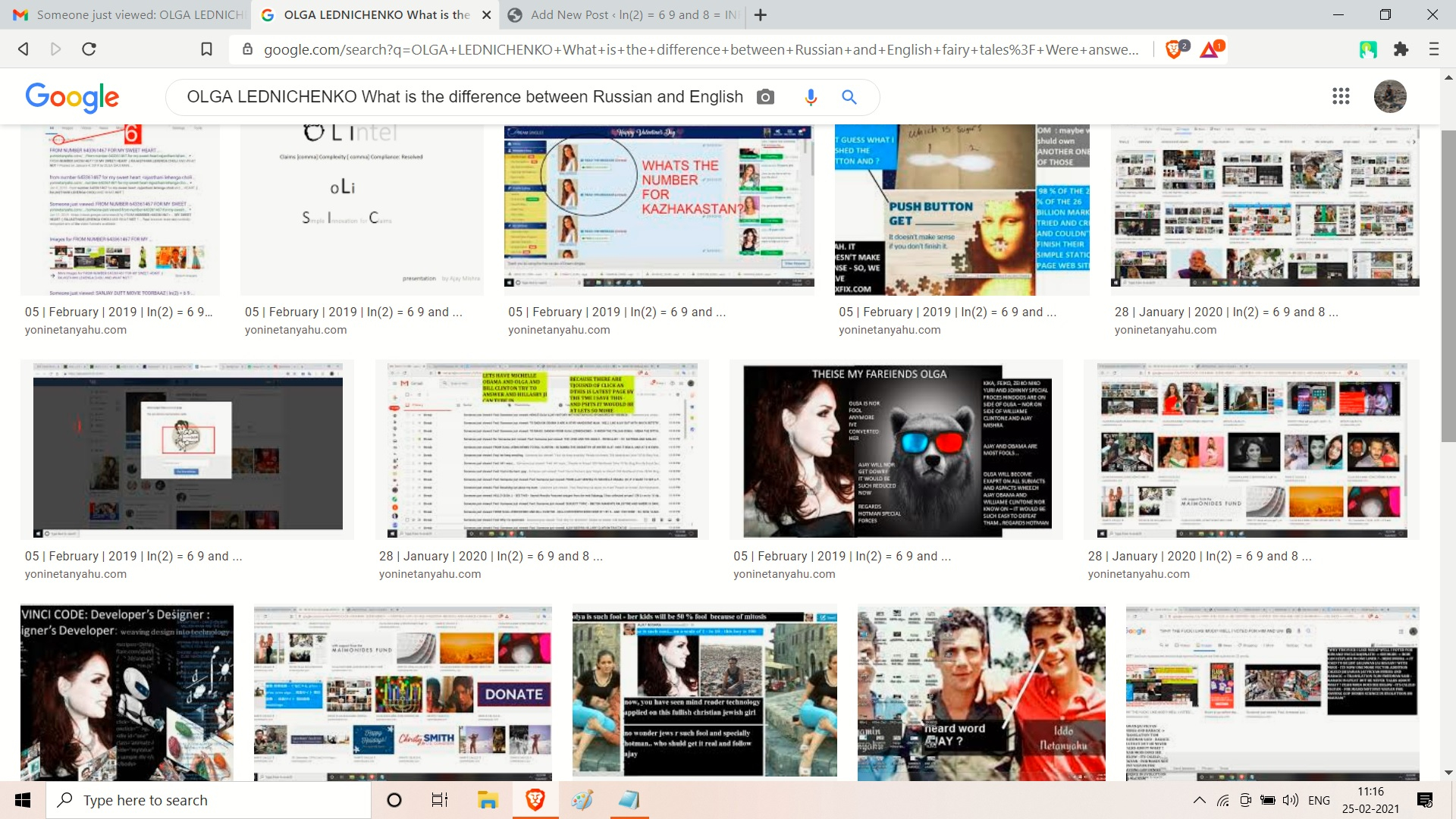Open Google search by image camera icon

pos(766,97)
